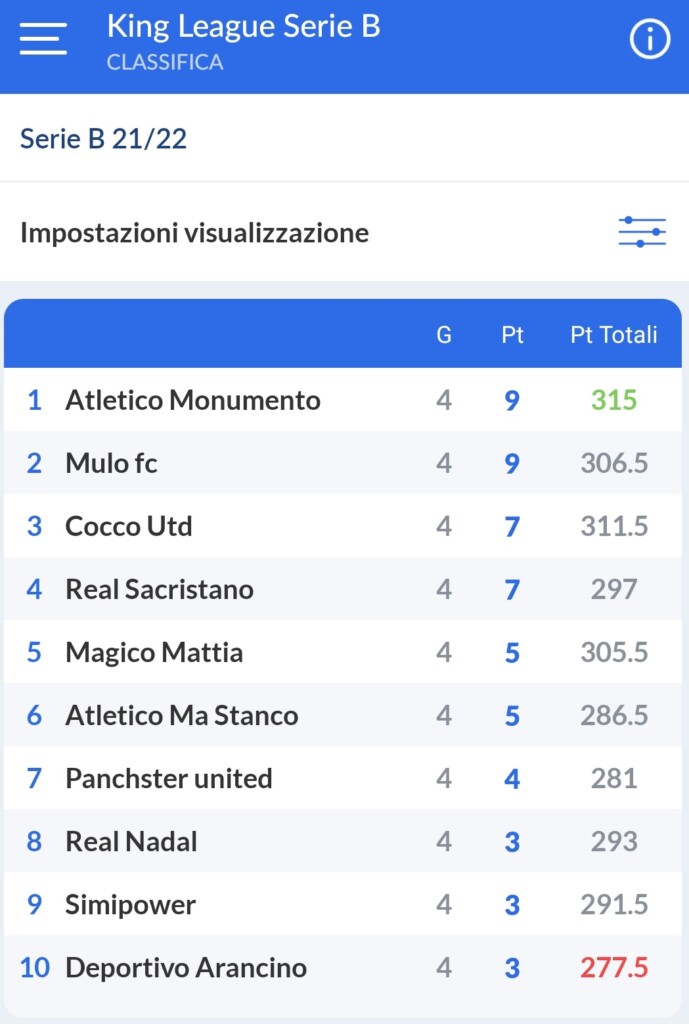The width and height of the screenshot is (689, 1024).
Task: Sort standings by the G column header
Action: tap(443, 335)
